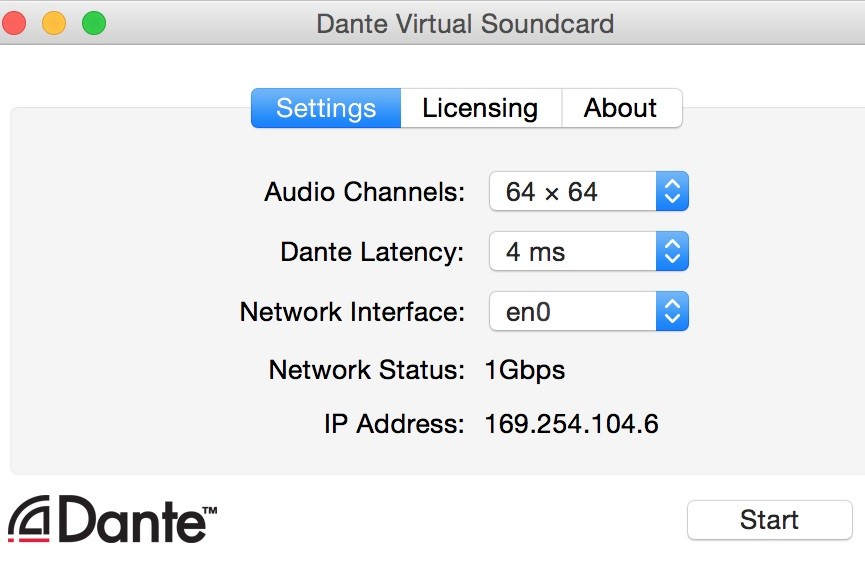Click the Network Interface stepper arrows
The image size is (865, 575).
point(672,311)
